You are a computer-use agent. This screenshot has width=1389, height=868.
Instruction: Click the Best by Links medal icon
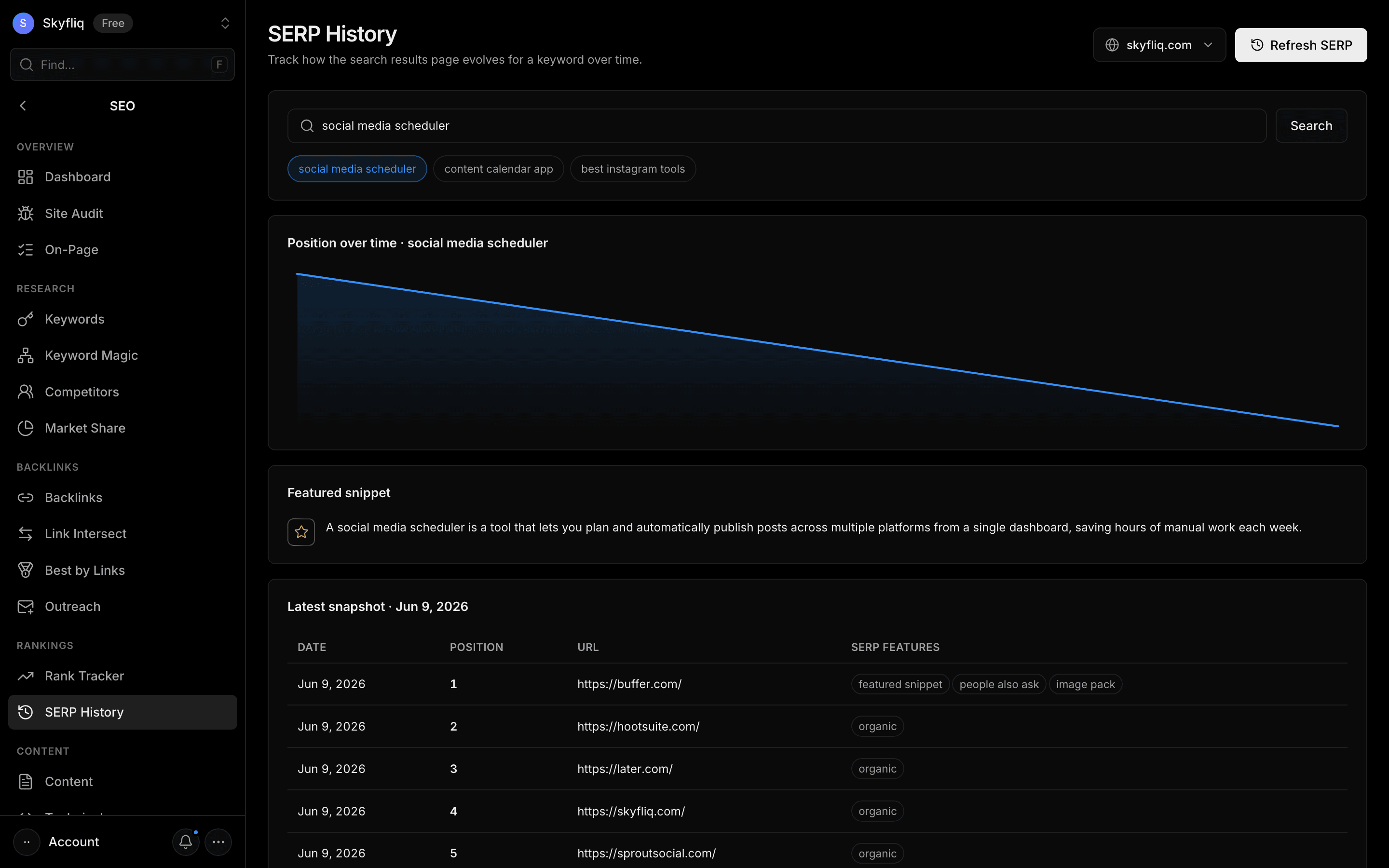click(25, 570)
